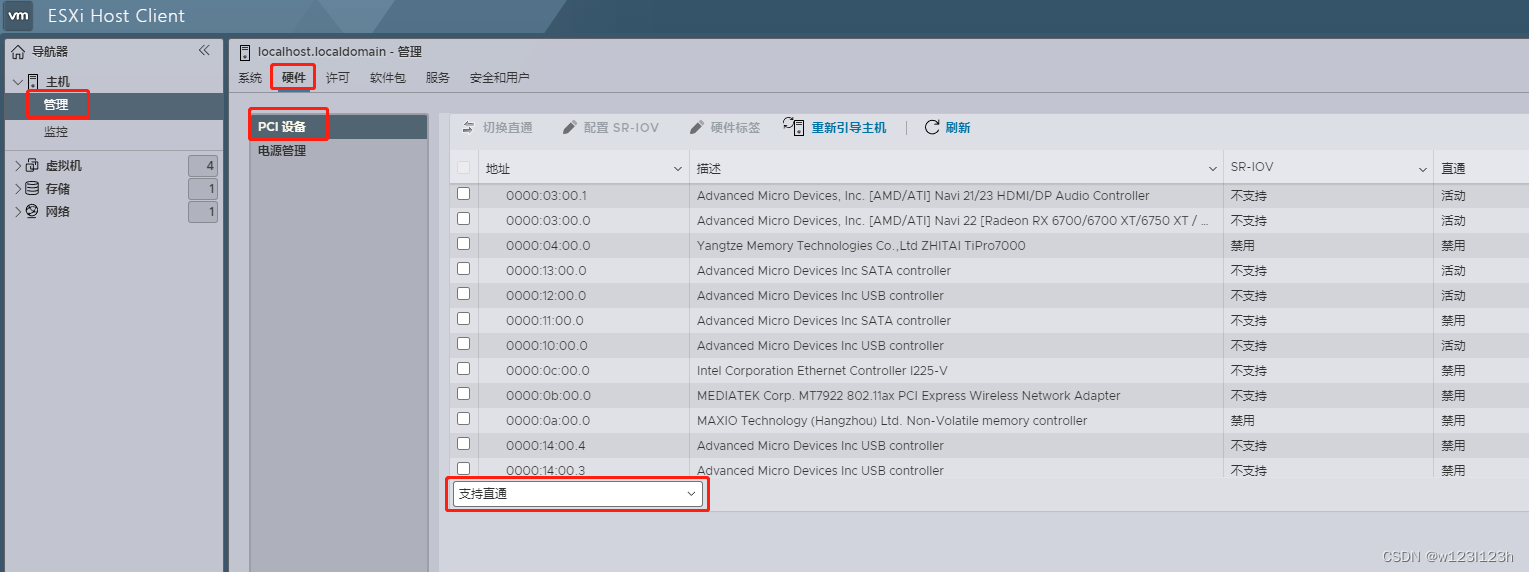Check the select-all checkbox in table header
Screen dimensions: 1529x572
(x=463, y=168)
